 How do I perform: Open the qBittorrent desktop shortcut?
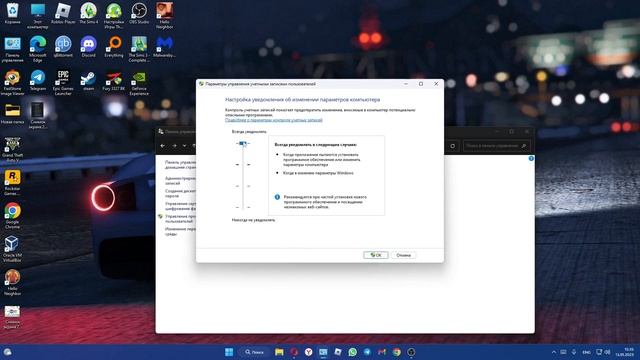(63, 47)
